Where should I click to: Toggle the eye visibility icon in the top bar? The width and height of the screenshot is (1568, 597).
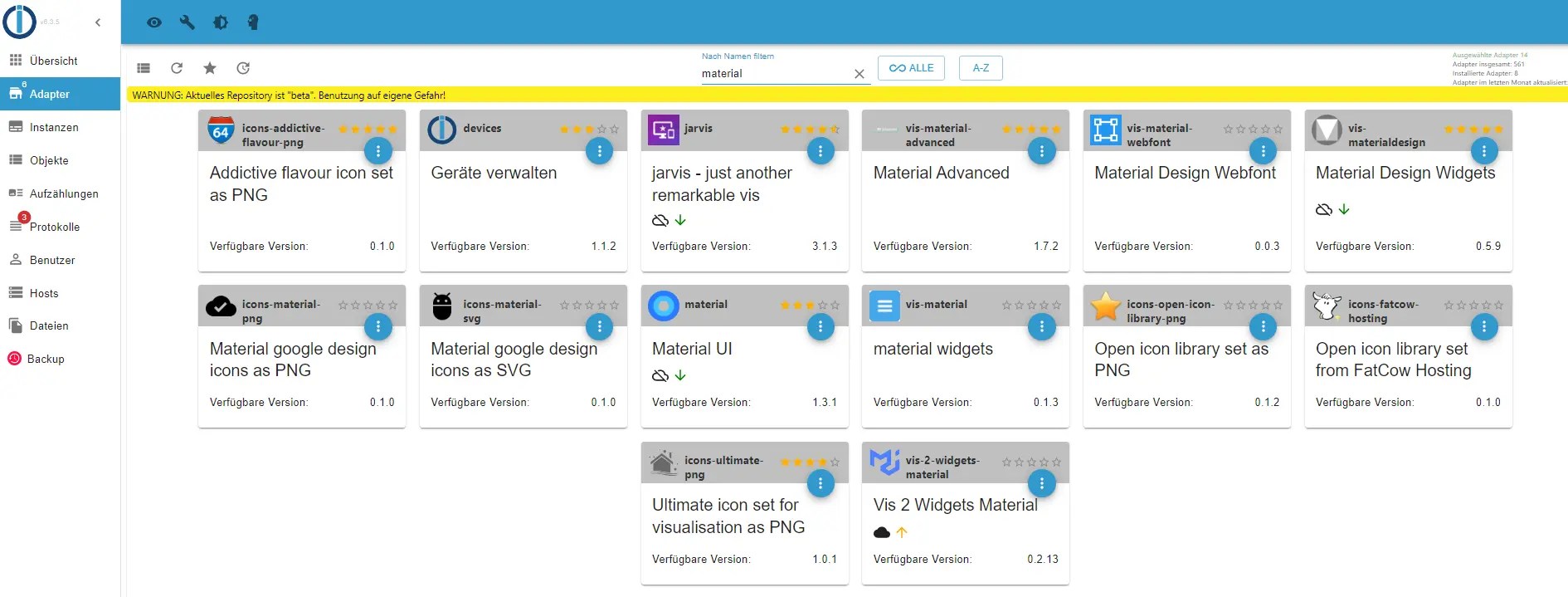[154, 22]
